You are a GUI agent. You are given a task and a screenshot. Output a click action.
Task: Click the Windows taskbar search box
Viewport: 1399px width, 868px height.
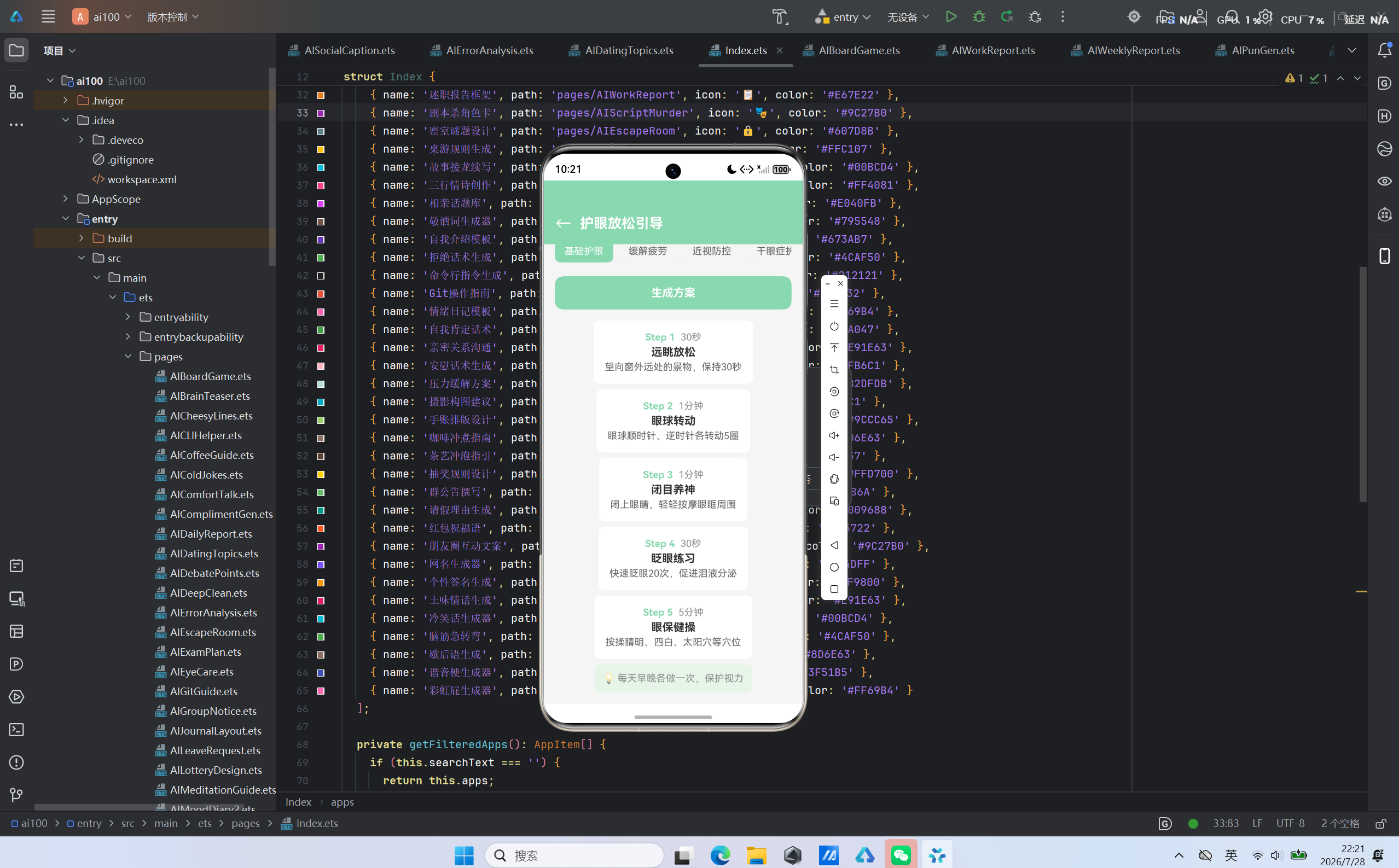tap(574, 855)
